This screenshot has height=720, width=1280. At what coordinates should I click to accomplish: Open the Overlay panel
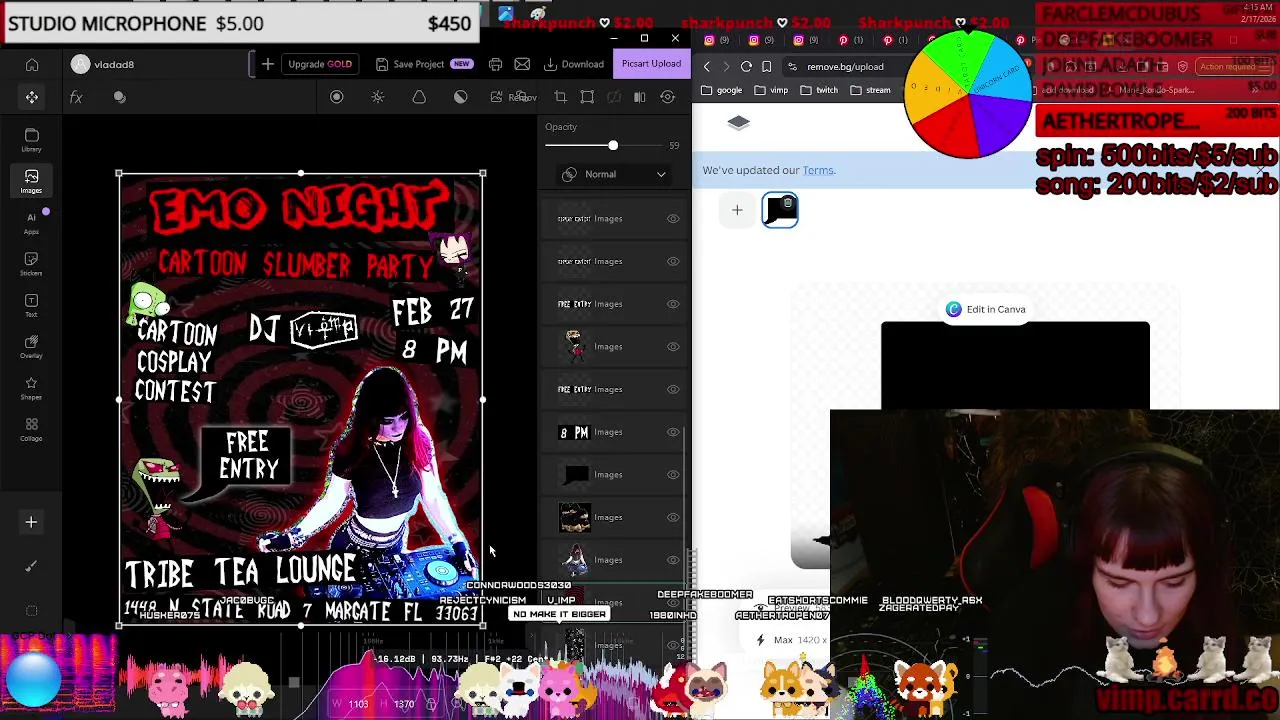pos(31,347)
